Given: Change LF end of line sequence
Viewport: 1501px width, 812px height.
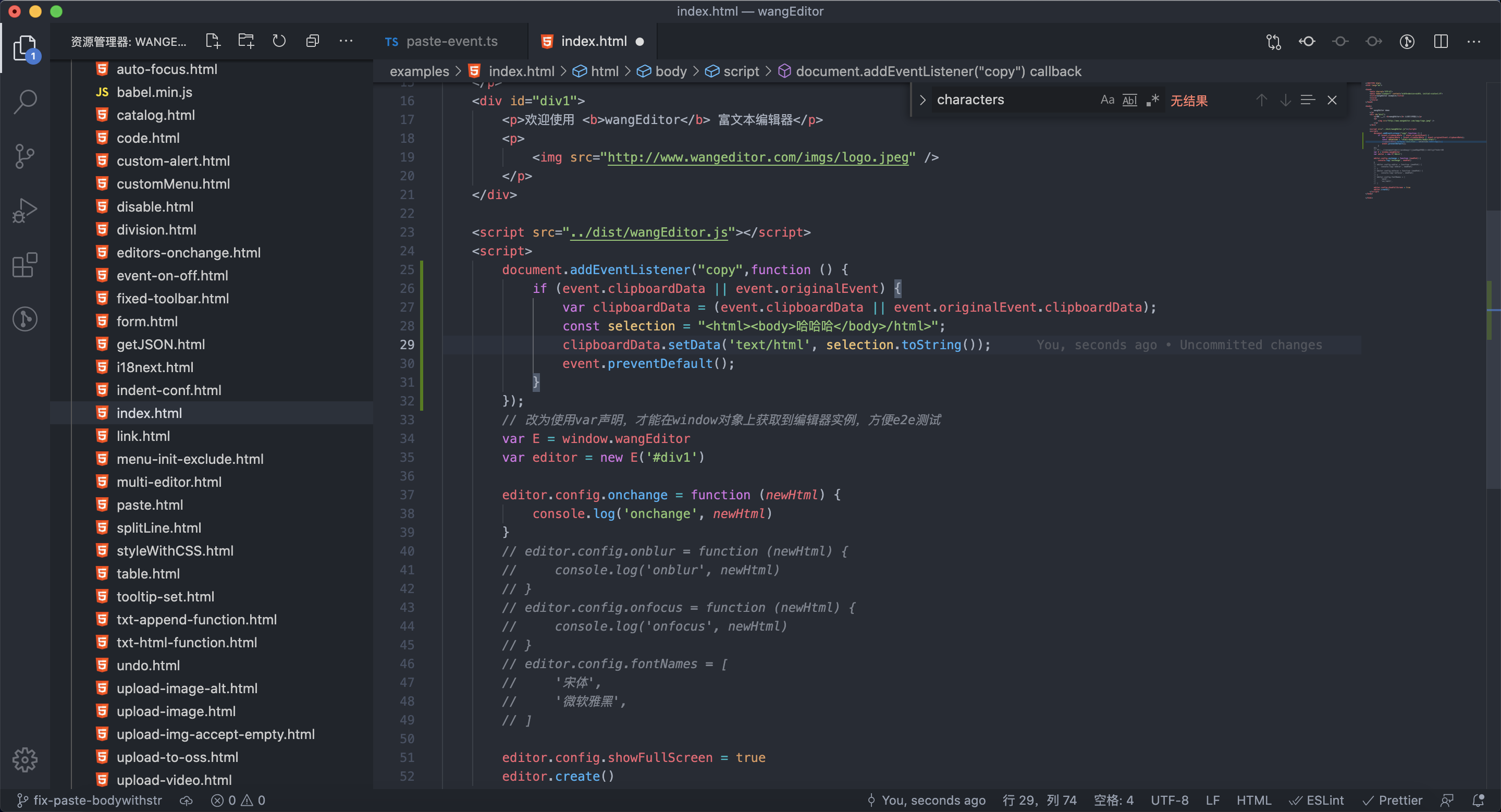Looking at the screenshot, I should click(x=1213, y=801).
